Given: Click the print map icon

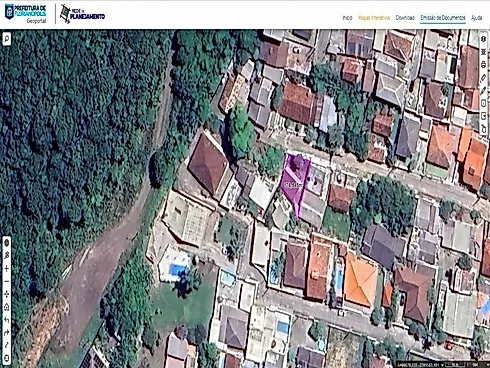Looking at the screenshot, I should pos(483,65).
